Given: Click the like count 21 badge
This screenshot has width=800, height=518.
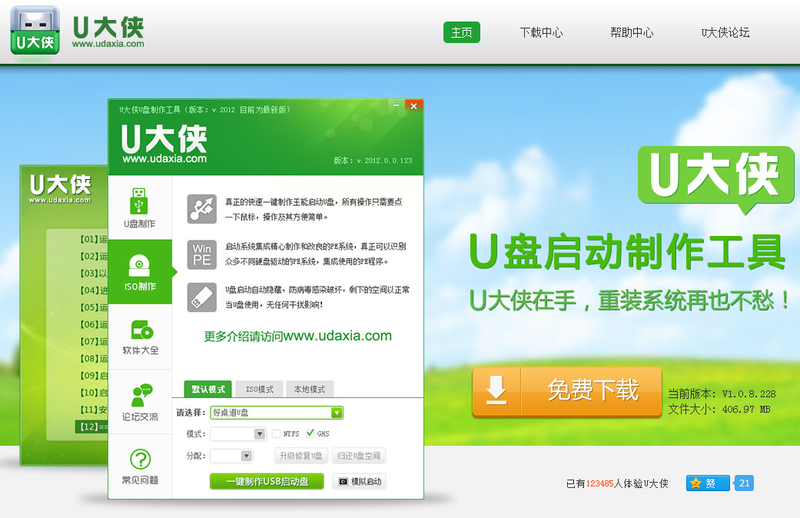Looking at the screenshot, I should point(744,483).
